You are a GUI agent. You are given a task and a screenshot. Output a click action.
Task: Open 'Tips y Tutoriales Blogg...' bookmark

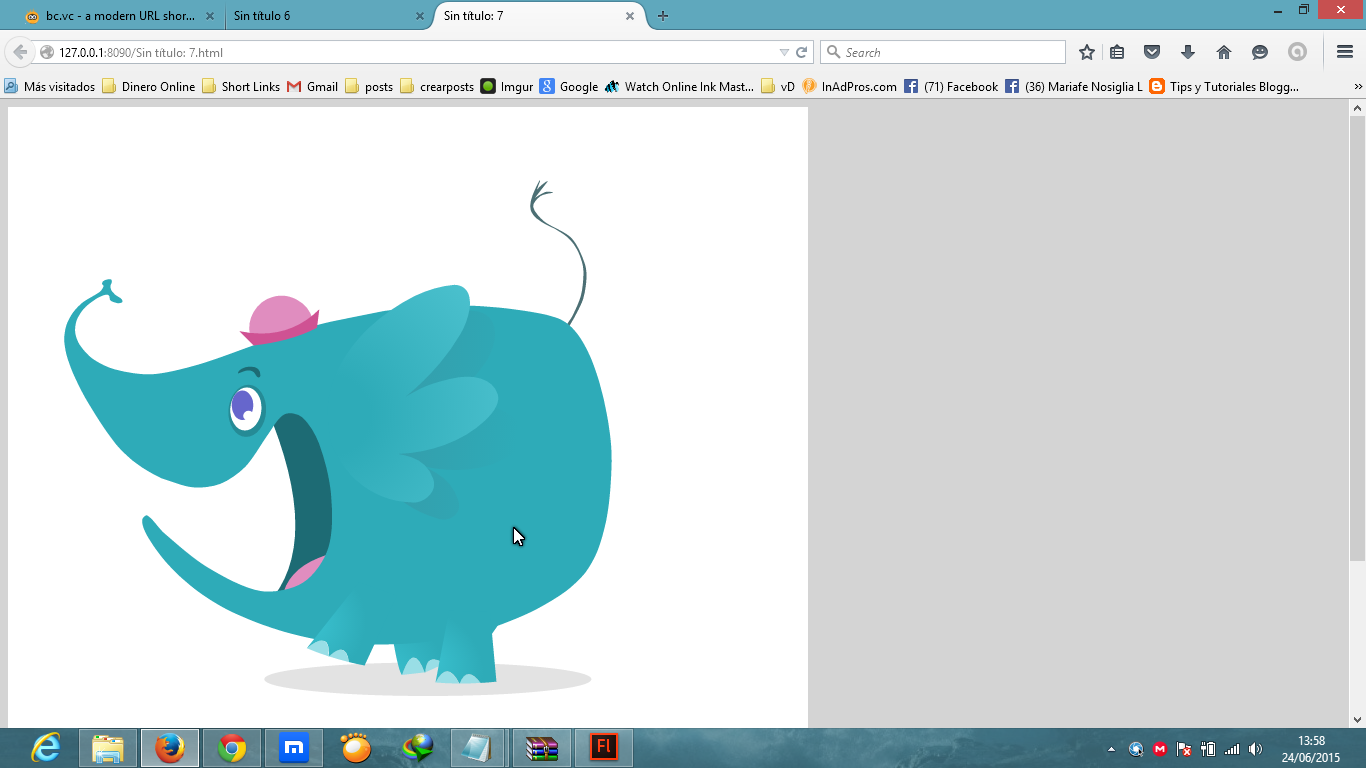tap(1225, 87)
